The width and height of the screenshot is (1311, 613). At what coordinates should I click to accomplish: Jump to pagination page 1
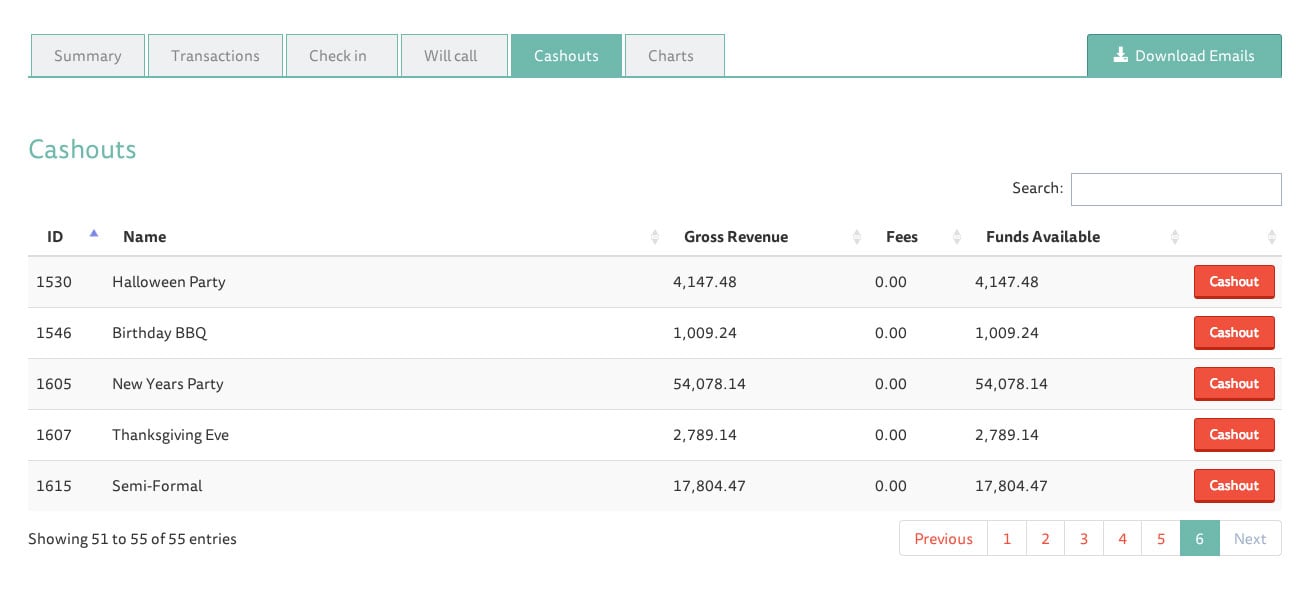click(1006, 539)
